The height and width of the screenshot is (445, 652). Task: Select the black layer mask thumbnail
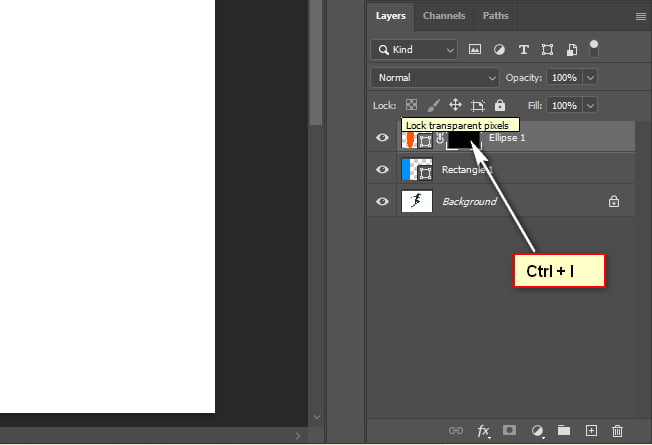[x=464, y=140]
